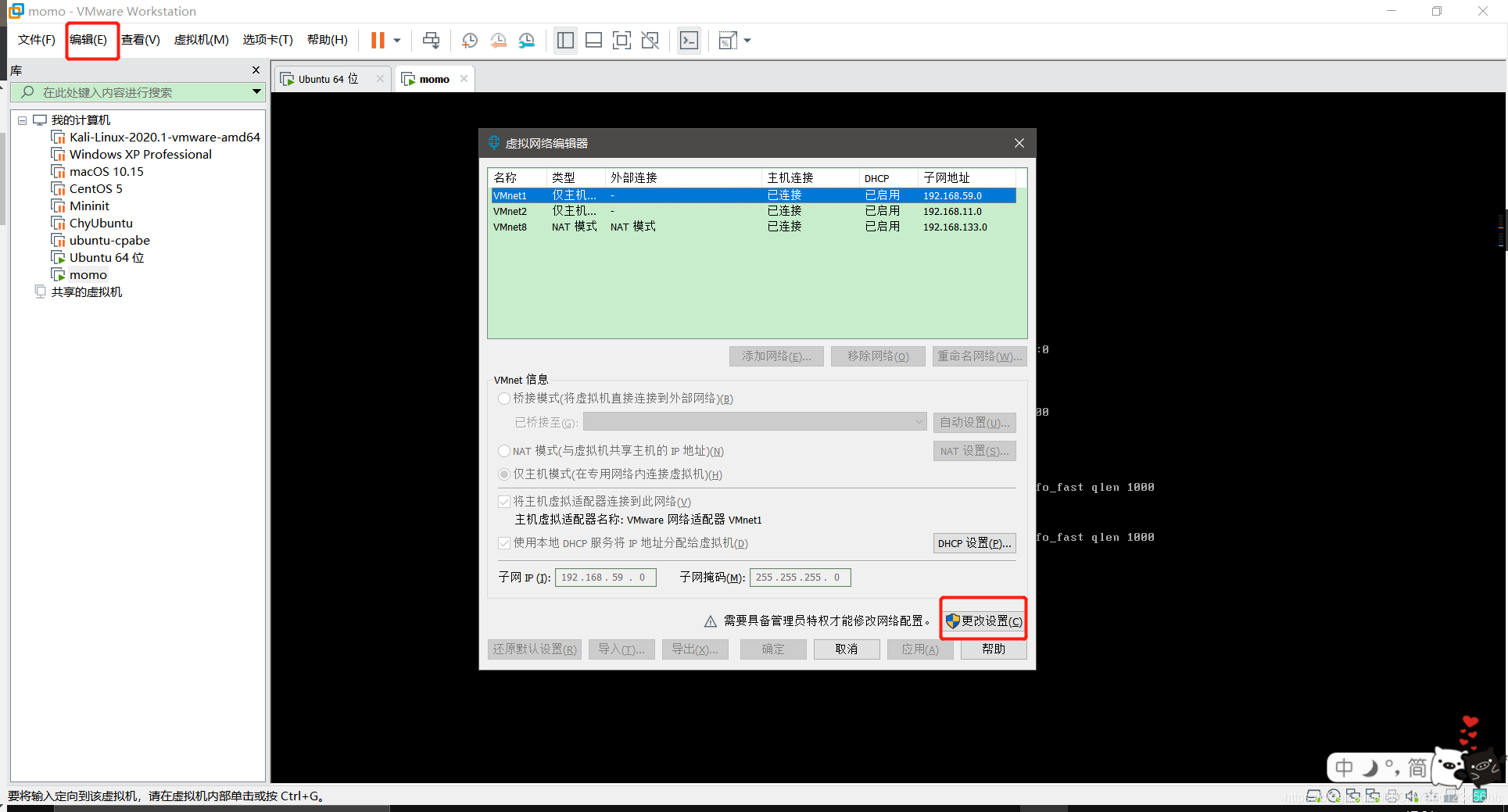Click the 帮助 button in dialog
Viewport: 1508px width, 812px height.
pos(994,649)
